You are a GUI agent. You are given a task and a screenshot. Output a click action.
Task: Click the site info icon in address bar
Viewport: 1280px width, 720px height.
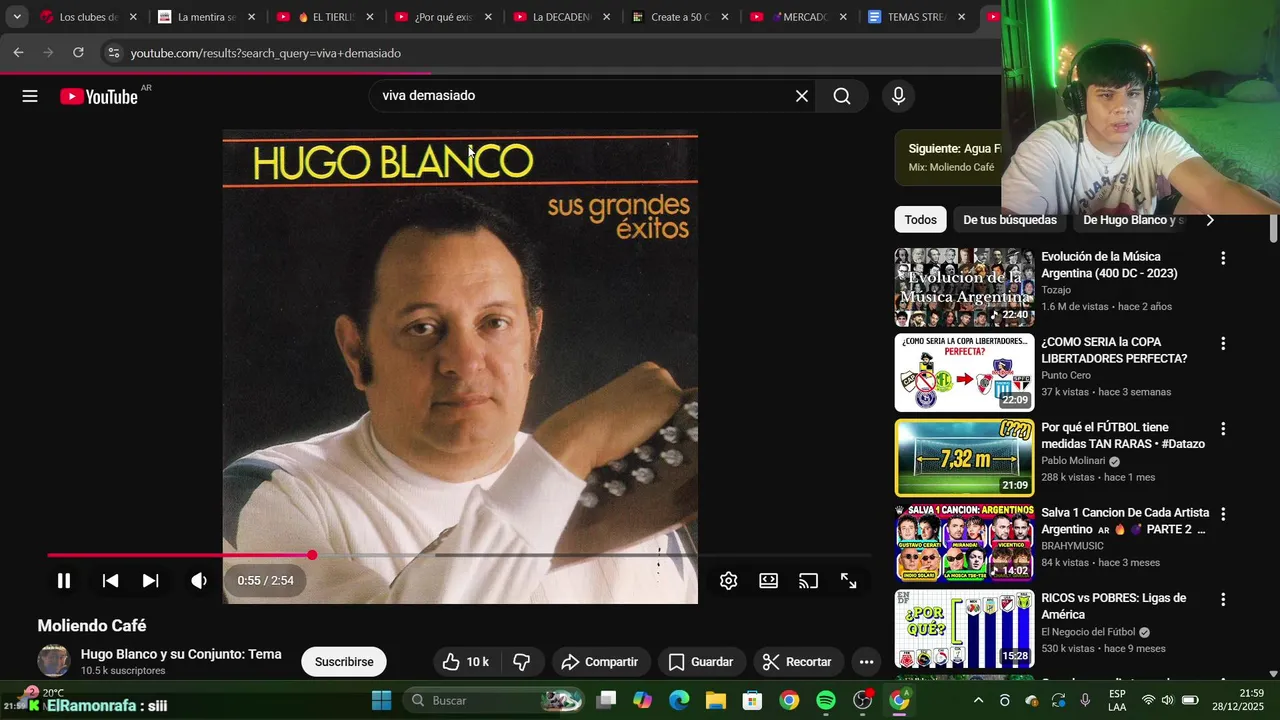113,53
